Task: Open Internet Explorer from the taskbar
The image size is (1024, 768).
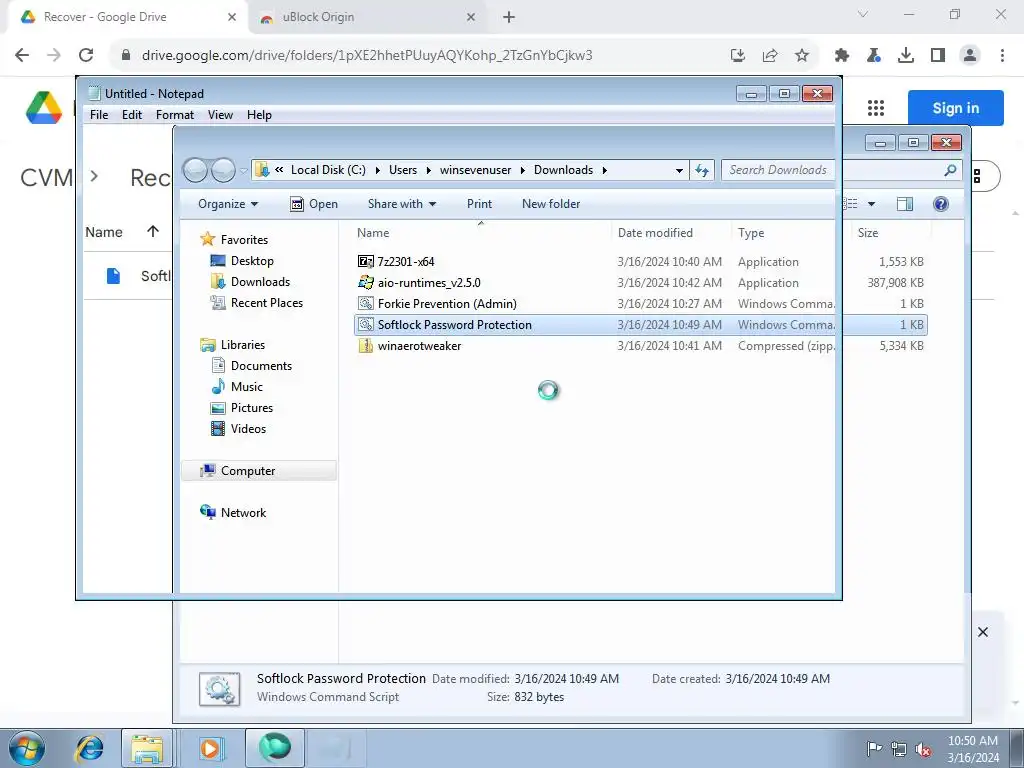Action: pyautogui.click(x=89, y=748)
